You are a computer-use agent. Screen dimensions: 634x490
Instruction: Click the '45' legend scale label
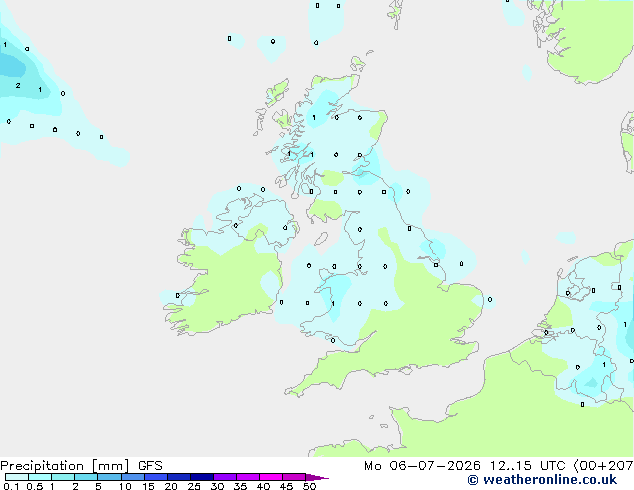pyautogui.click(x=286, y=486)
